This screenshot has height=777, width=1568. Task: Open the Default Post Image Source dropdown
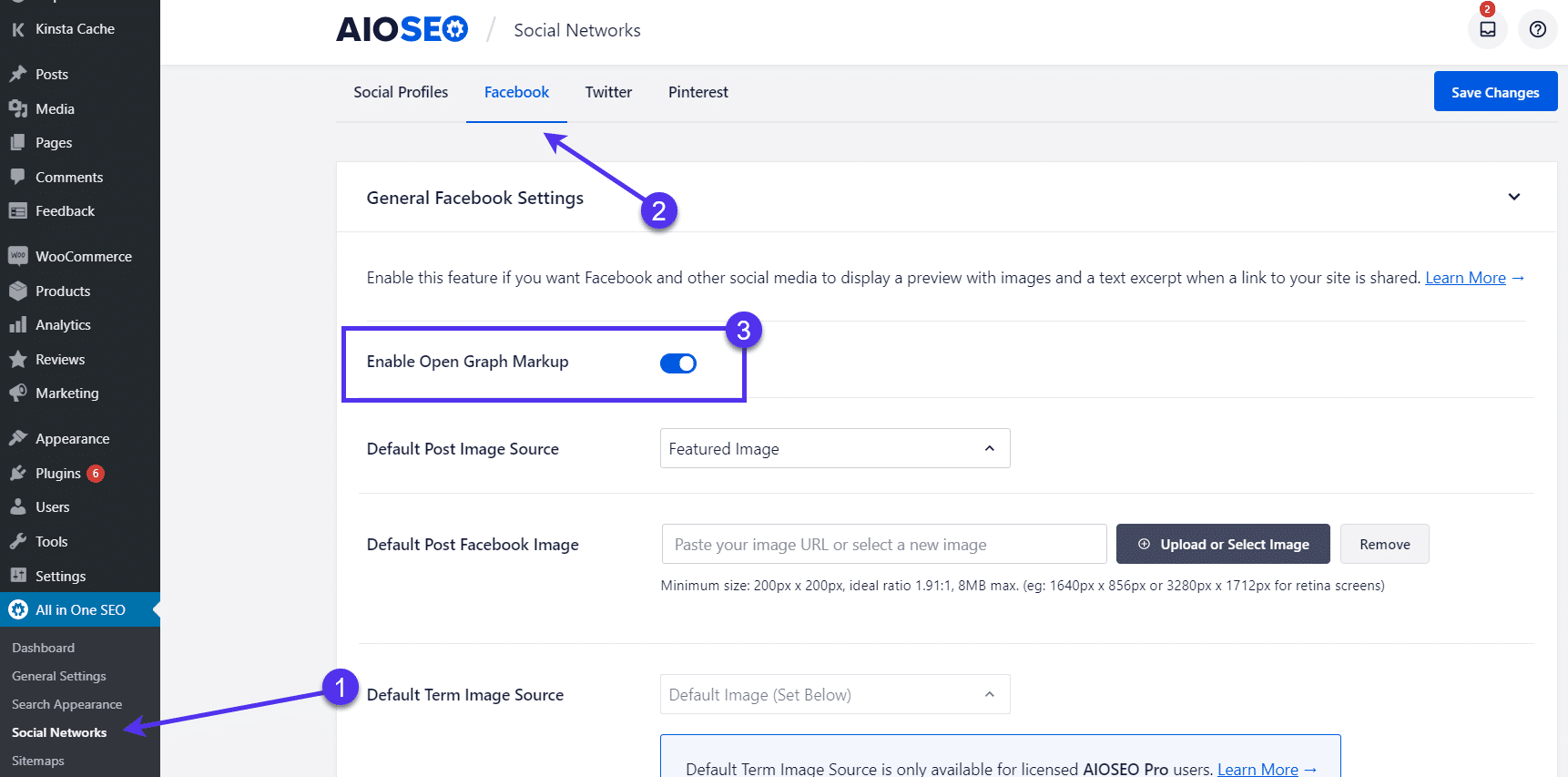point(835,448)
